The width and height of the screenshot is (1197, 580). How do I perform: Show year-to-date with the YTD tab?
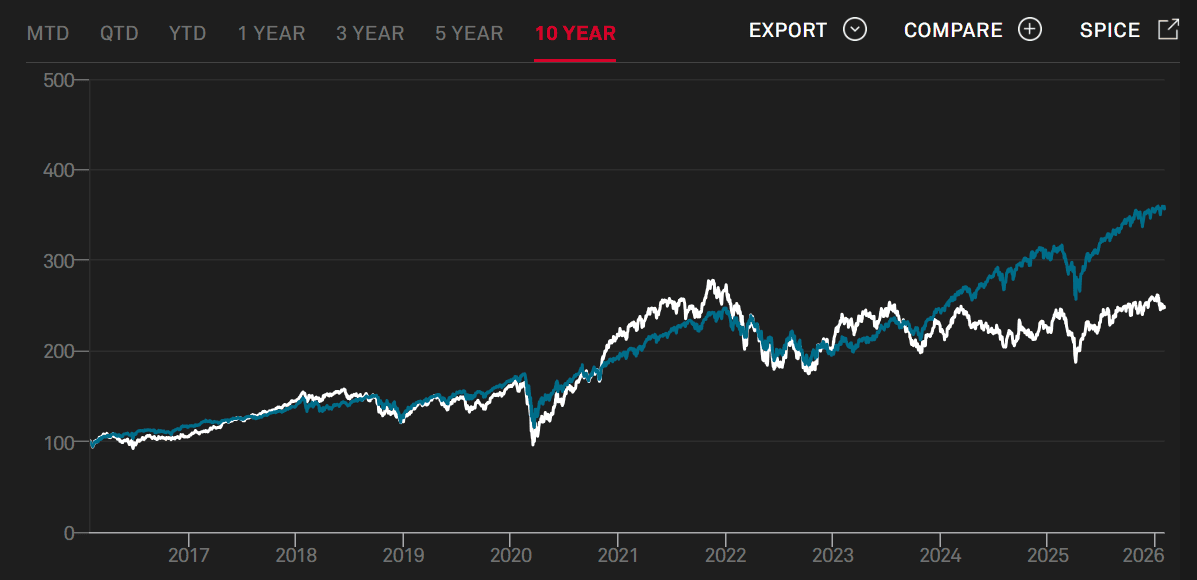(187, 33)
